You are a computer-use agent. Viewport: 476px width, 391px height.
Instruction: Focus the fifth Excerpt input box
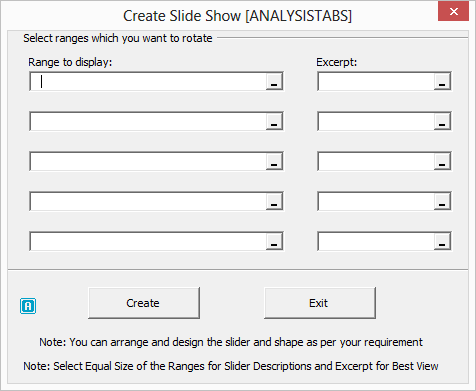tap(376, 241)
